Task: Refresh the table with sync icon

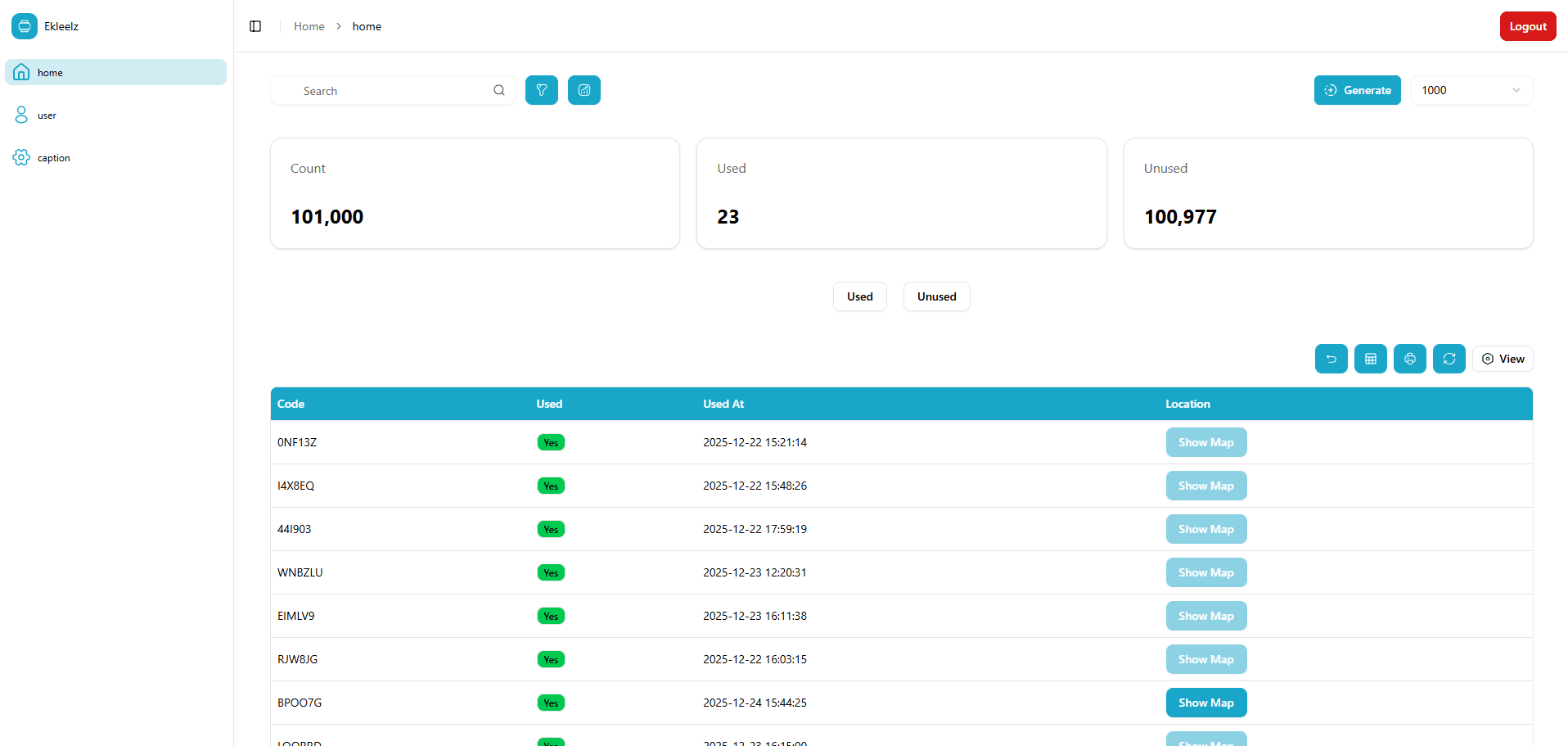Action: (x=1449, y=359)
